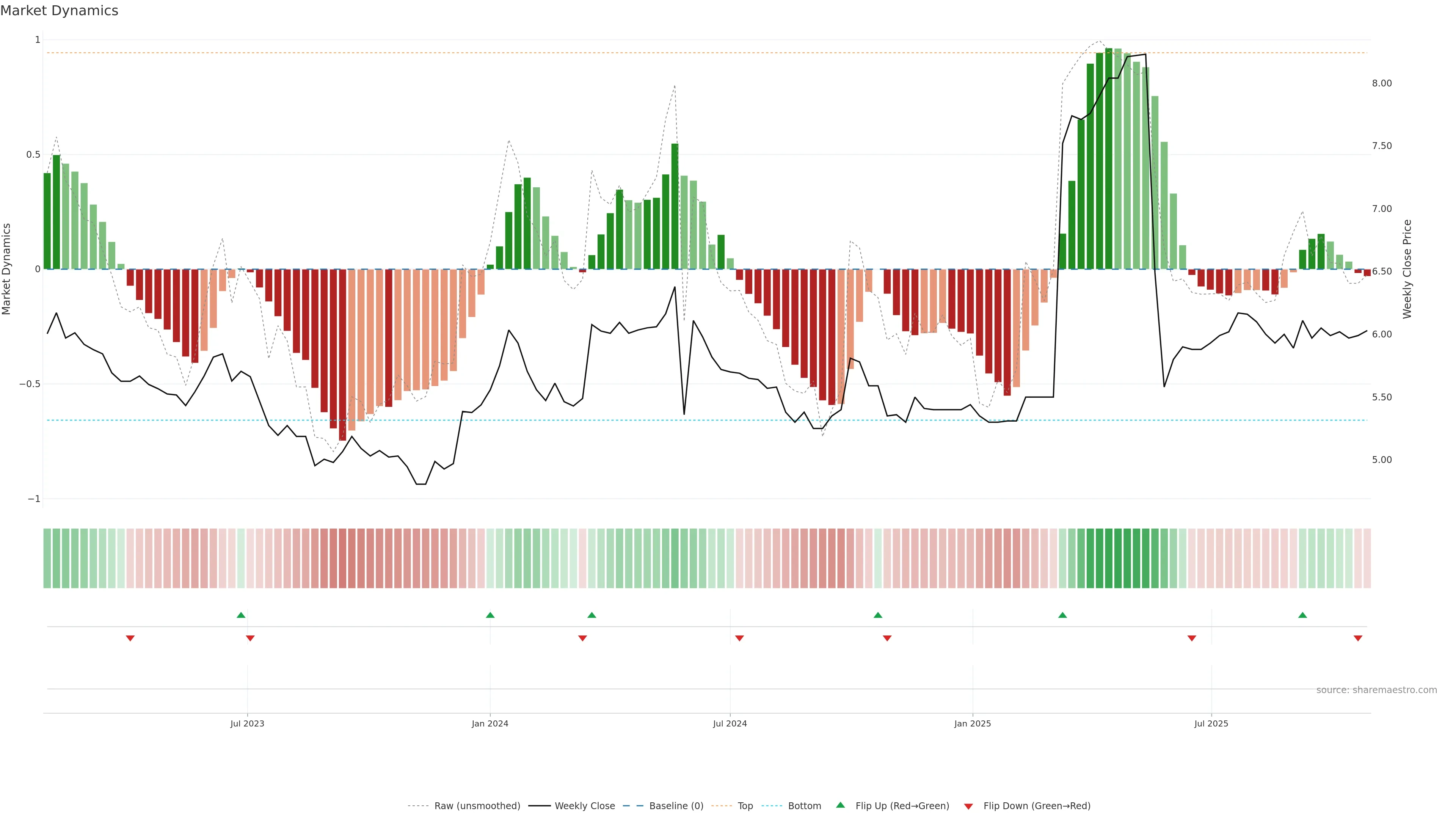This screenshot has width=1456, height=819.
Task: Click the leftmost red Flip Down triangle marker
Action: [x=130, y=638]
